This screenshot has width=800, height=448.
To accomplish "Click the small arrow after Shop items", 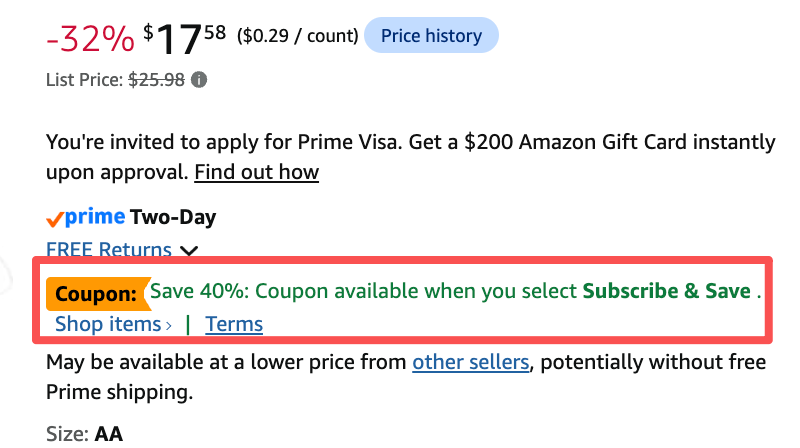I will (x=168, y=326).
